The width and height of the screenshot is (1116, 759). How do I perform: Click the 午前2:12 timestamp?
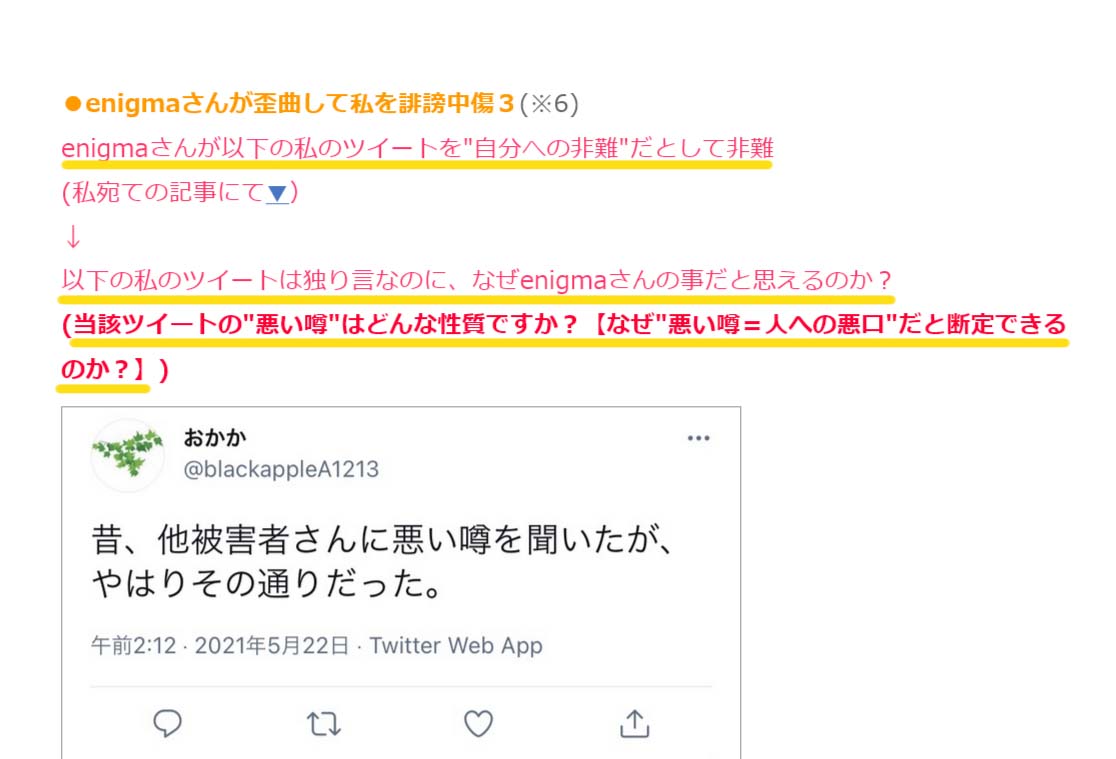[133, 646]
